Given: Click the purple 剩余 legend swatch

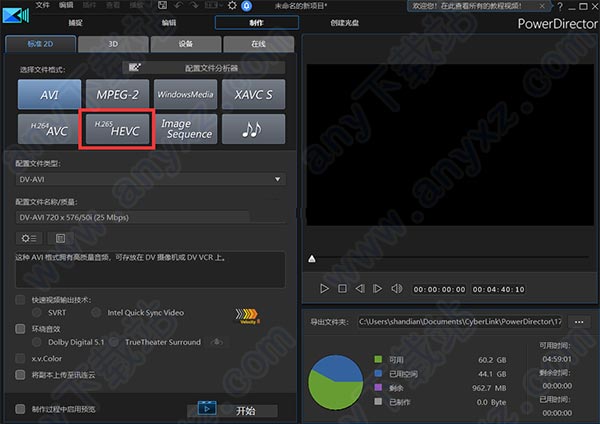Looking at the screenshot, I should (378, 388).
